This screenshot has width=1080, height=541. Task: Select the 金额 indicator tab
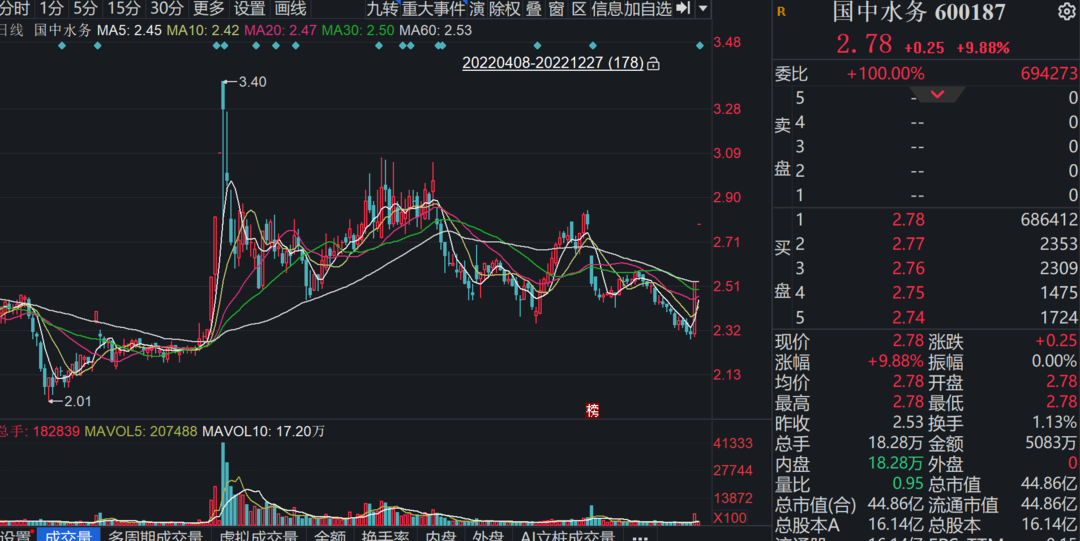(330, 535)
